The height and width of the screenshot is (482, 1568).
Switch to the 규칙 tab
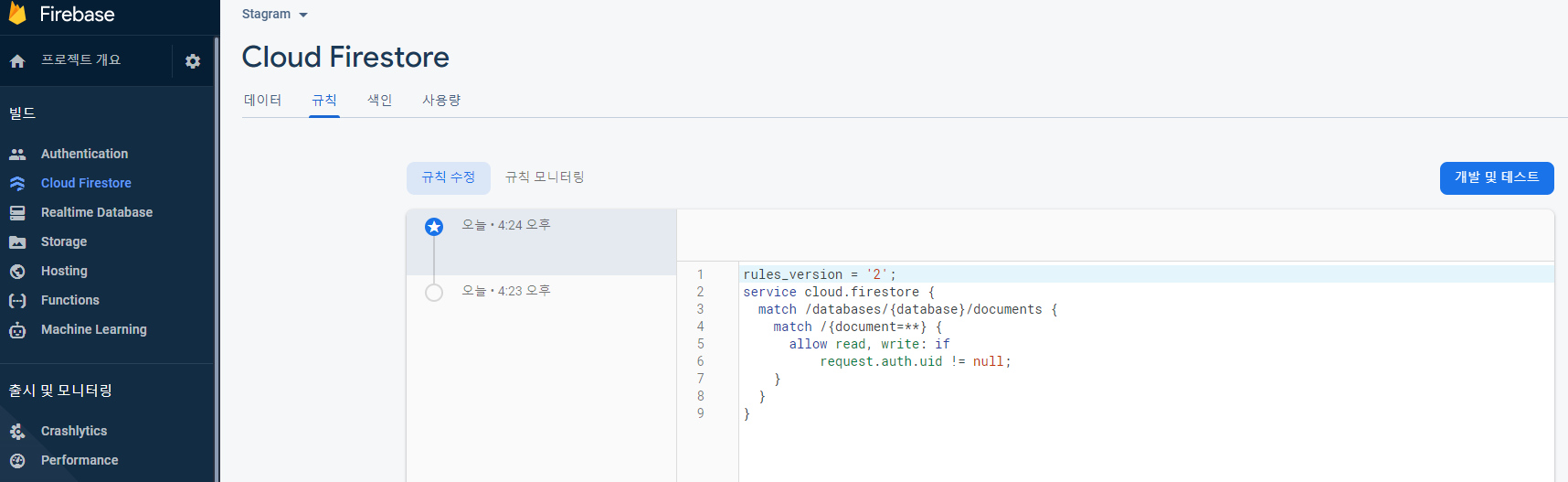pyautogui.click(x=324, y=100)
